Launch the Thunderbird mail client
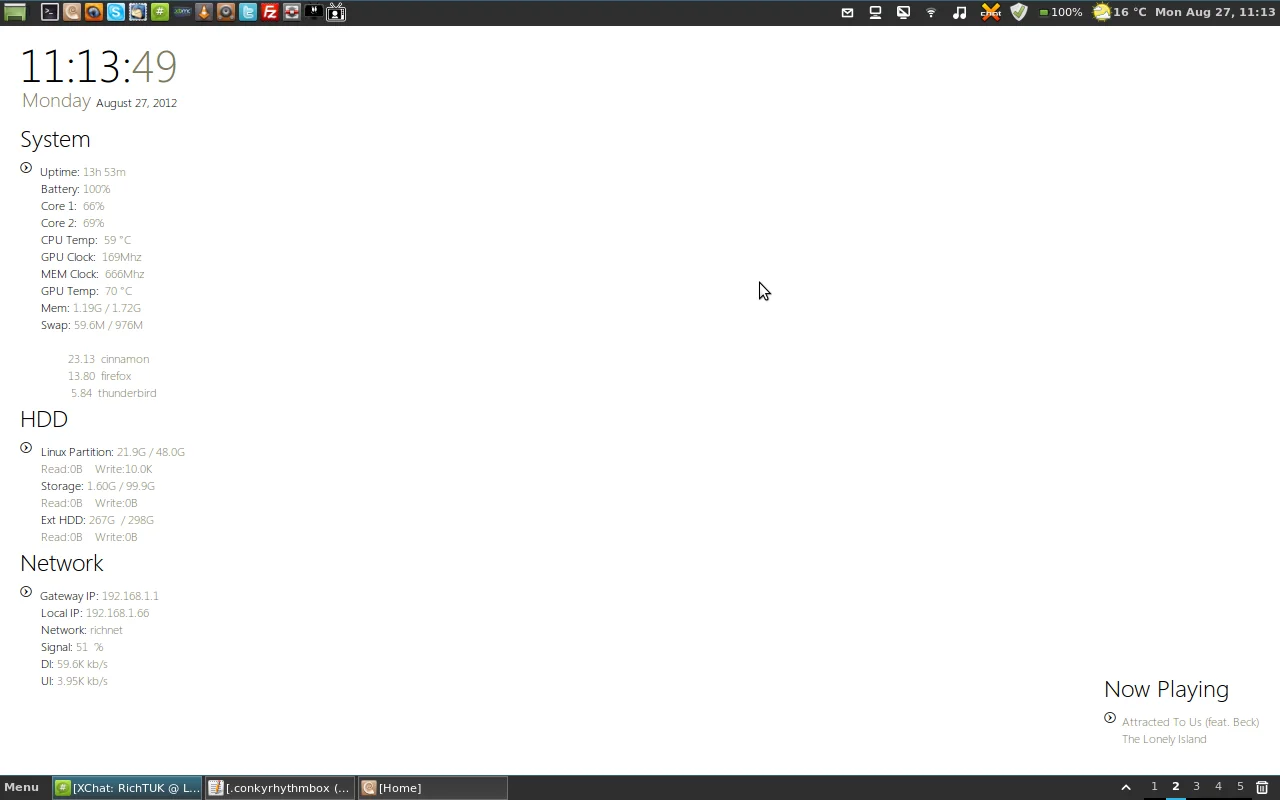1280x800 pixels. [x=137, y=12]
